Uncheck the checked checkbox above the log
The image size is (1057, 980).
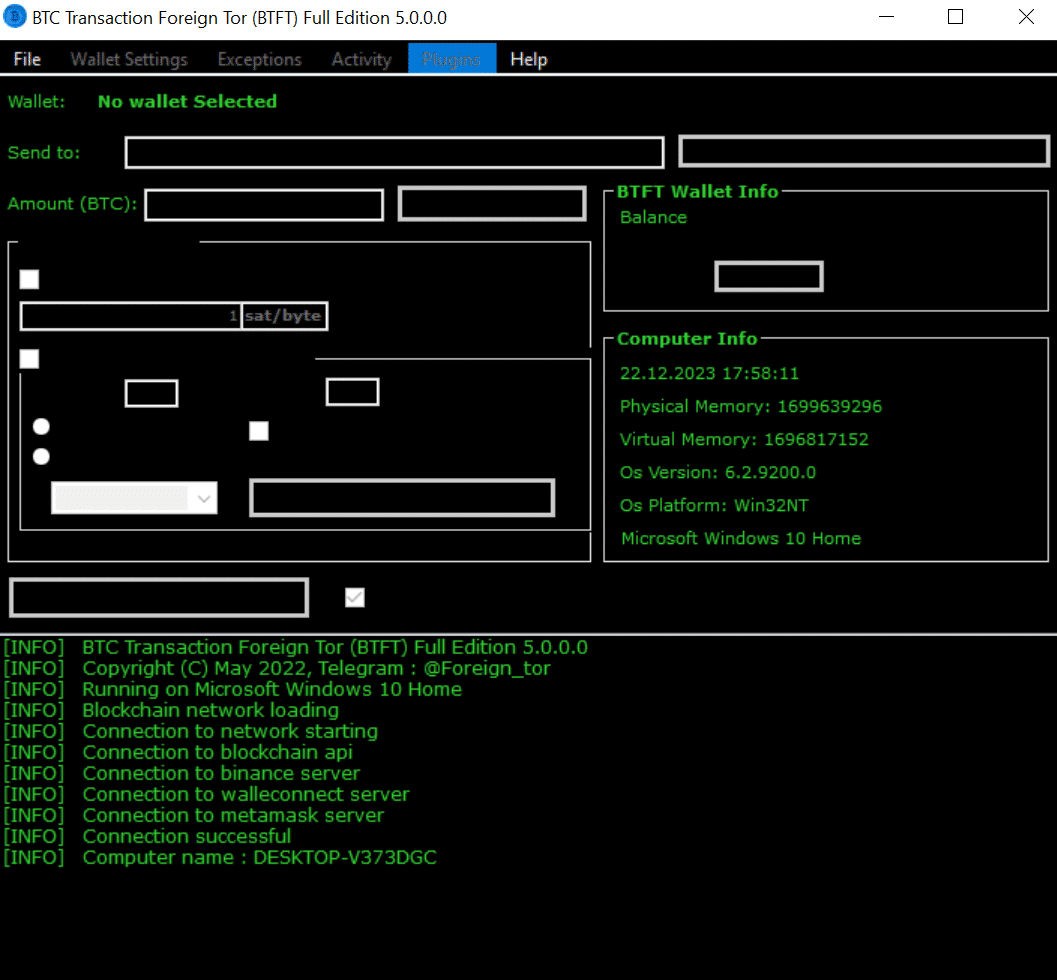click(x=355, y=597)
